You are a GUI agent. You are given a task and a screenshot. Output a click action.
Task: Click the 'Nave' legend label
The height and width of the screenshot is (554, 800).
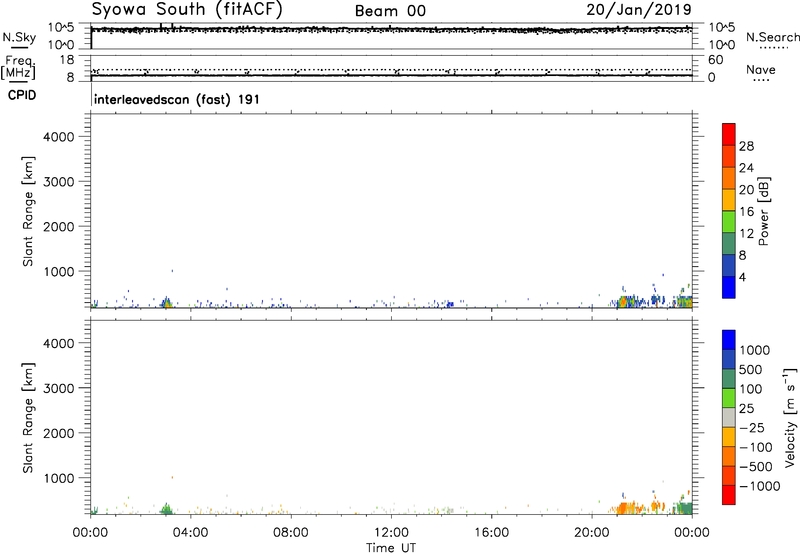761,70
